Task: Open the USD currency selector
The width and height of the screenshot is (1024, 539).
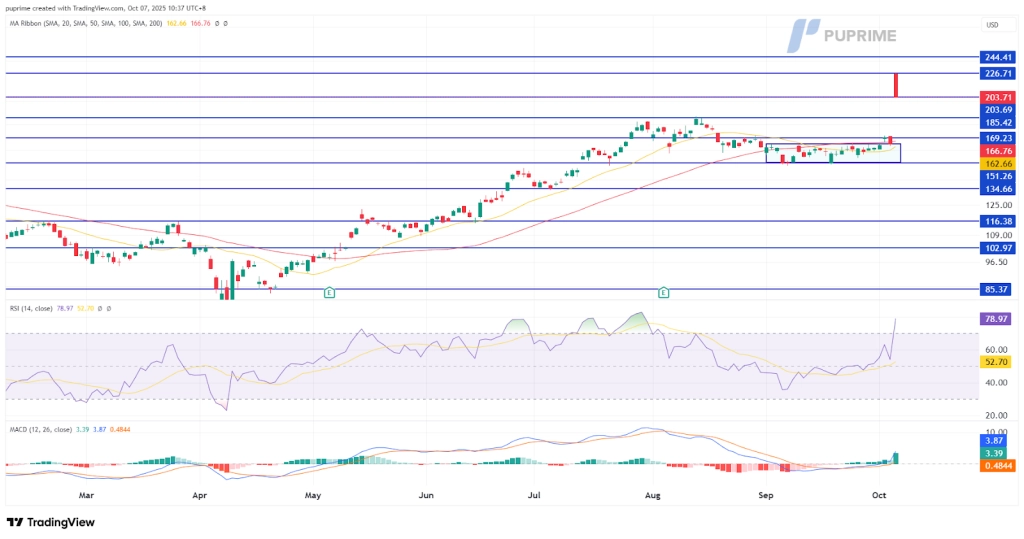Action: click(x=992, y=24)
